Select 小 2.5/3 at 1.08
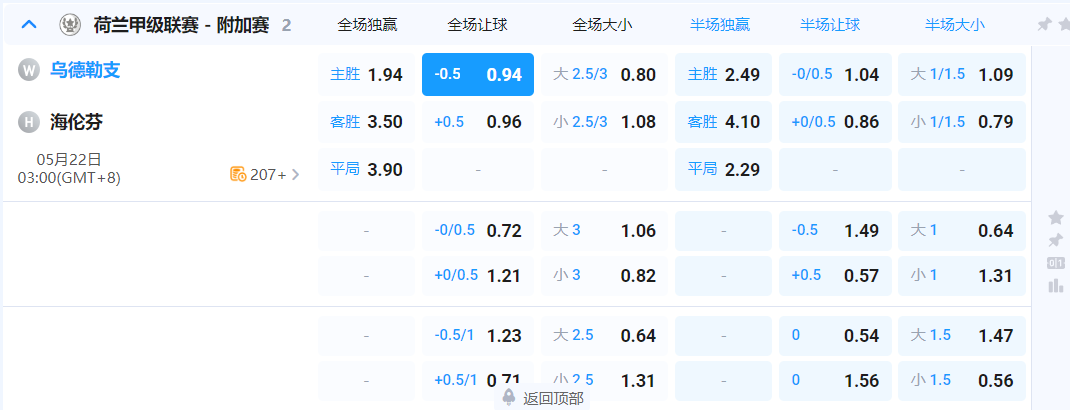This screenshot has width=1070, height=410. 605,122
